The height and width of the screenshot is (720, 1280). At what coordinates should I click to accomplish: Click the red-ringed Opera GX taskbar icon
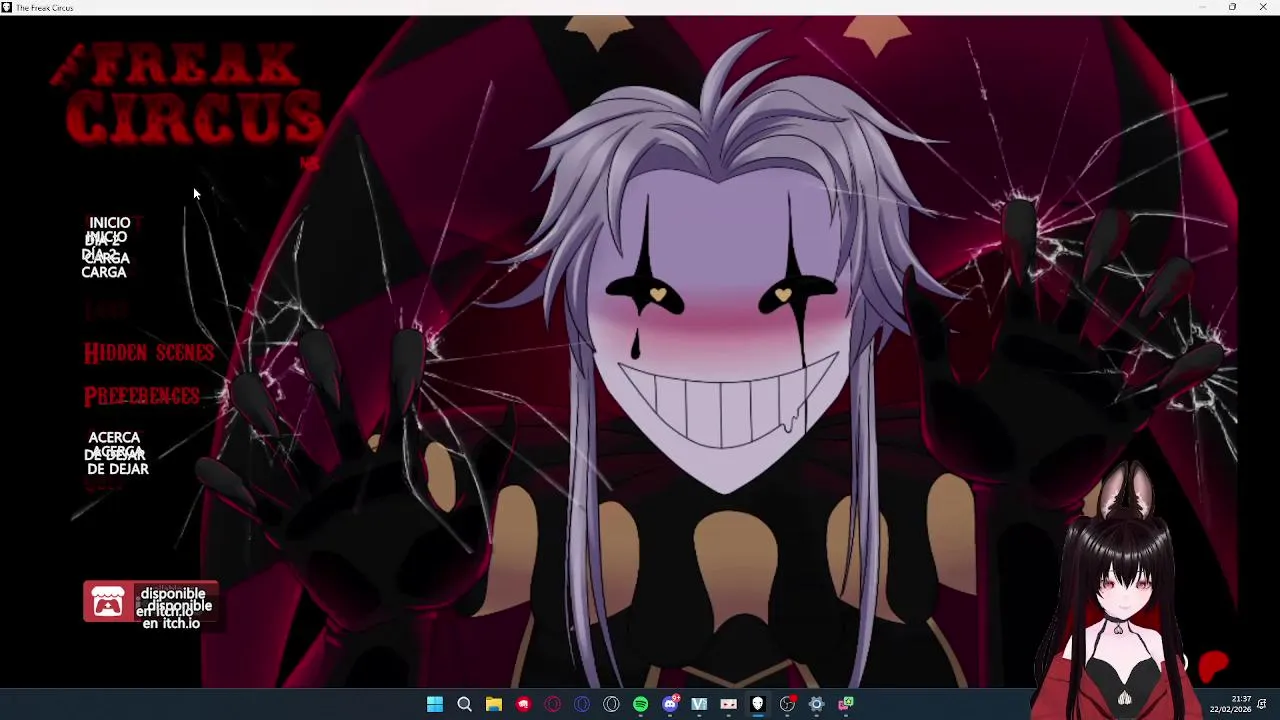point(553,704)
